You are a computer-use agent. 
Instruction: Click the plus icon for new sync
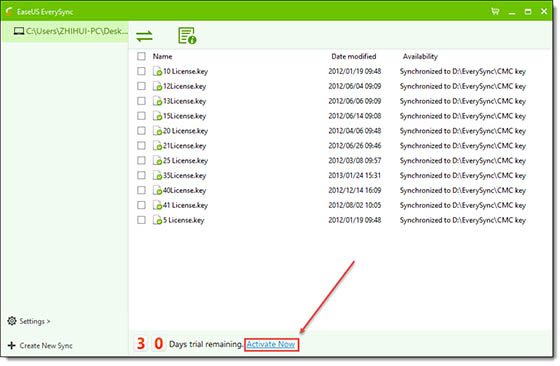click(x=11, y=345)
